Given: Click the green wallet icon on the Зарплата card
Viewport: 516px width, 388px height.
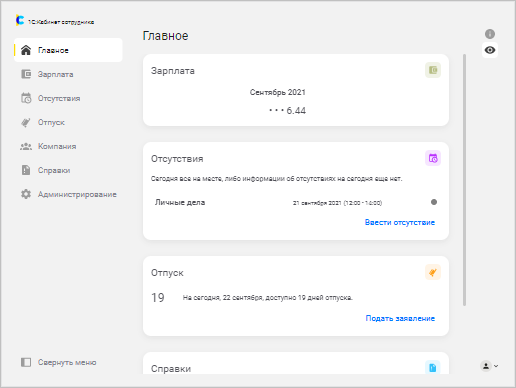Looking at the screenshot, I should [433, 70].
